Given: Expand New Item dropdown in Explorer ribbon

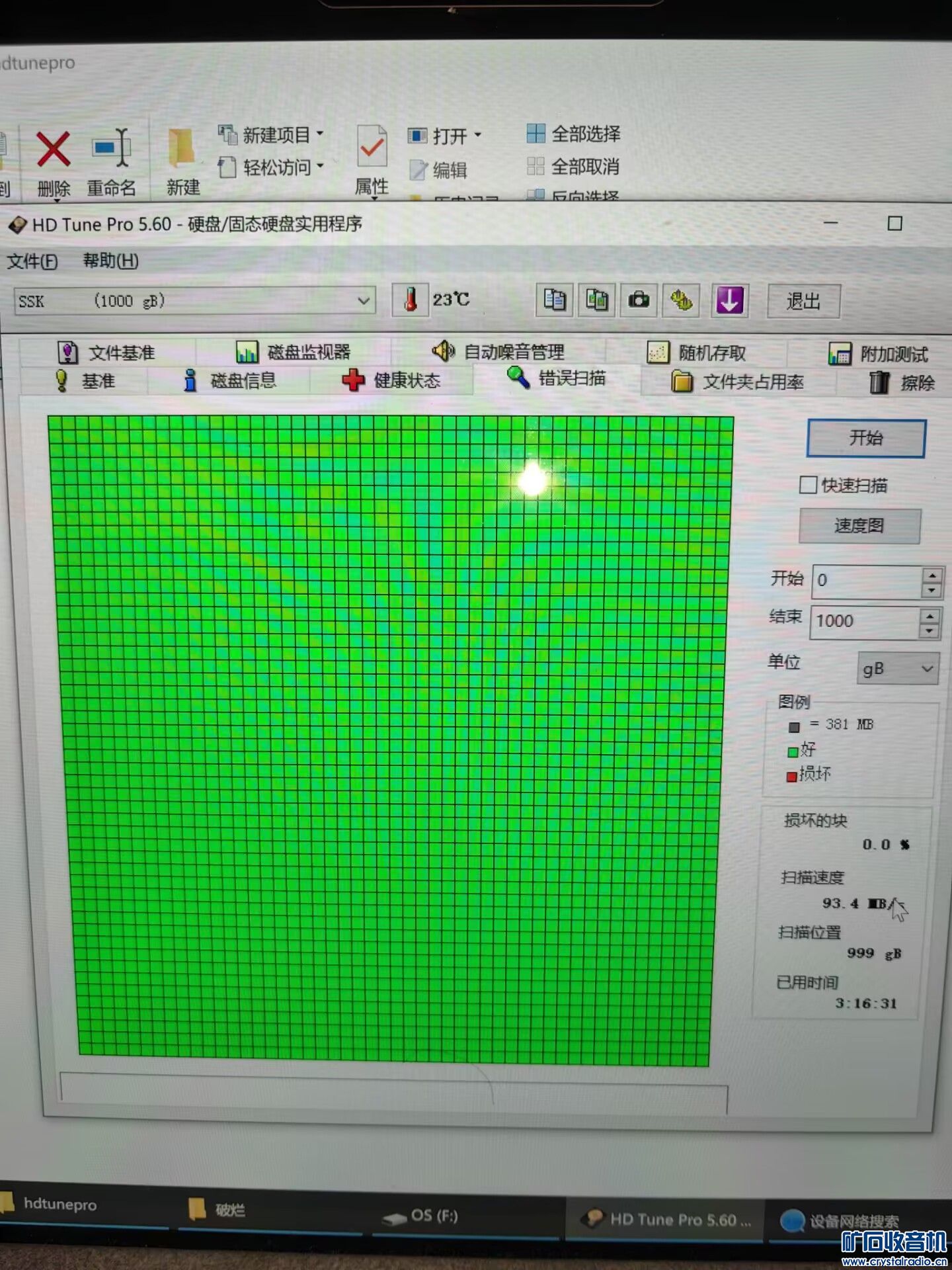Looking at the screenshot, I should point(320,134).
